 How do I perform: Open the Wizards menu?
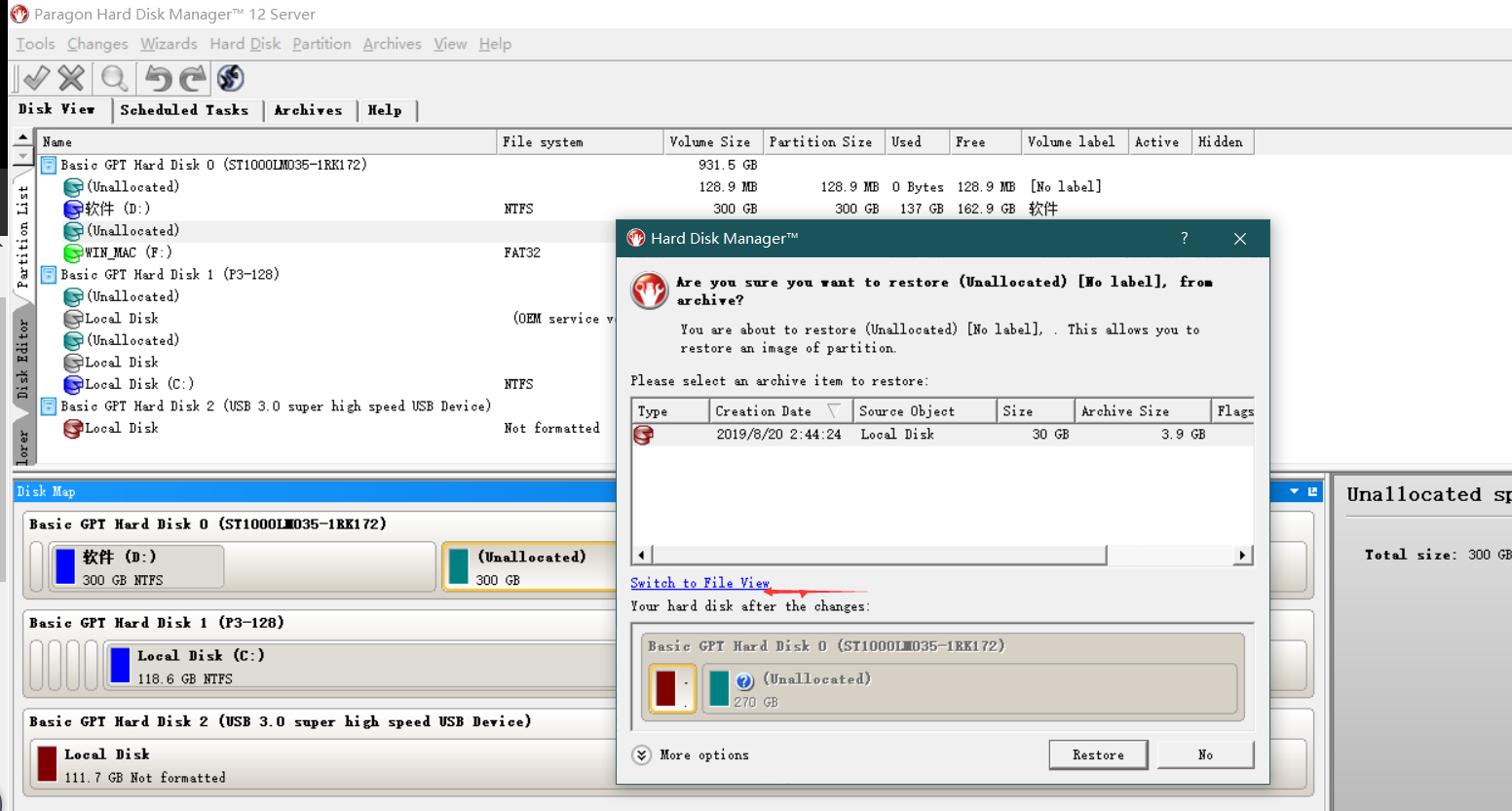pos(169,44)
